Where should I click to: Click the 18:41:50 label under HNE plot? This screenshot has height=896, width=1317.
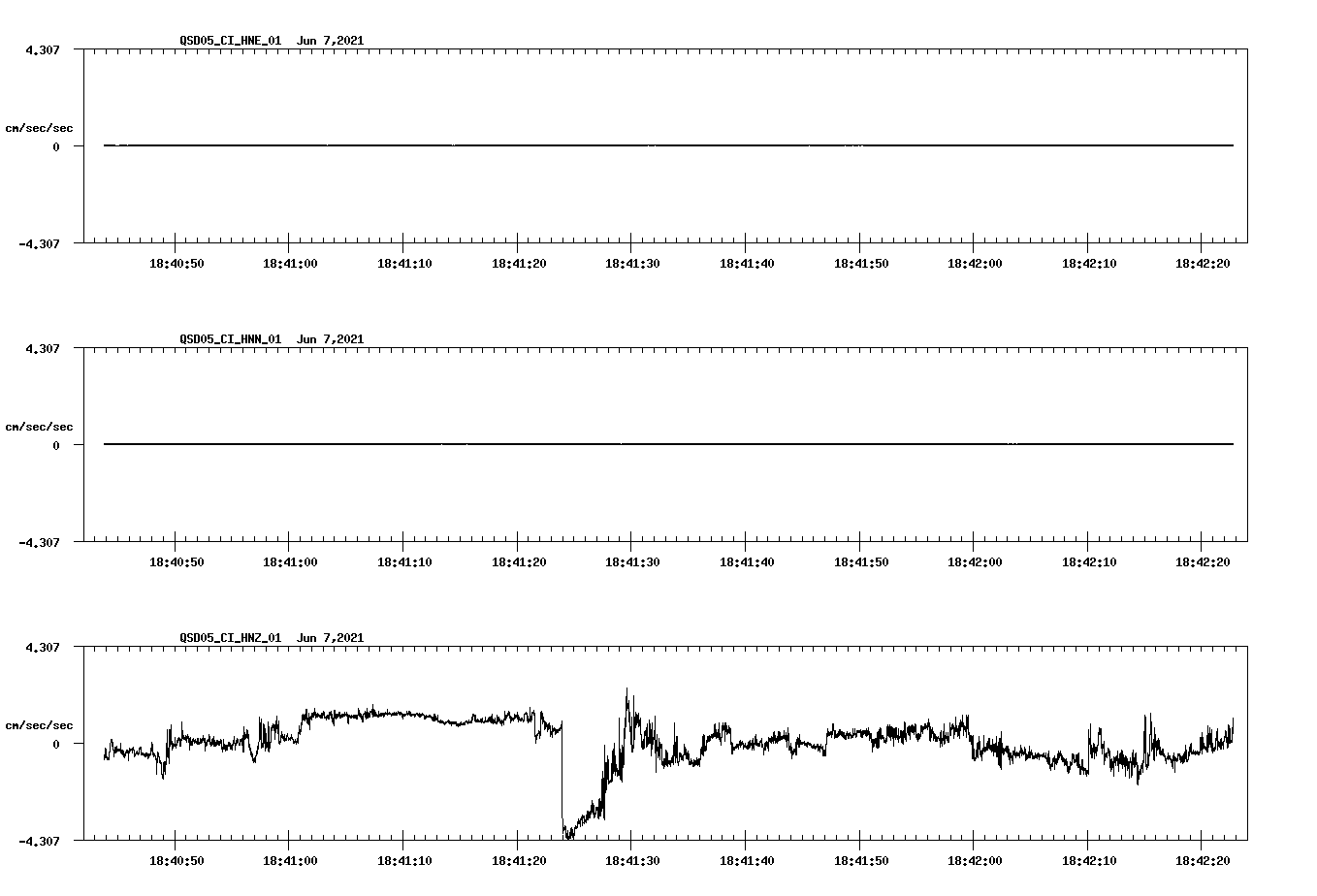point(861,264)
